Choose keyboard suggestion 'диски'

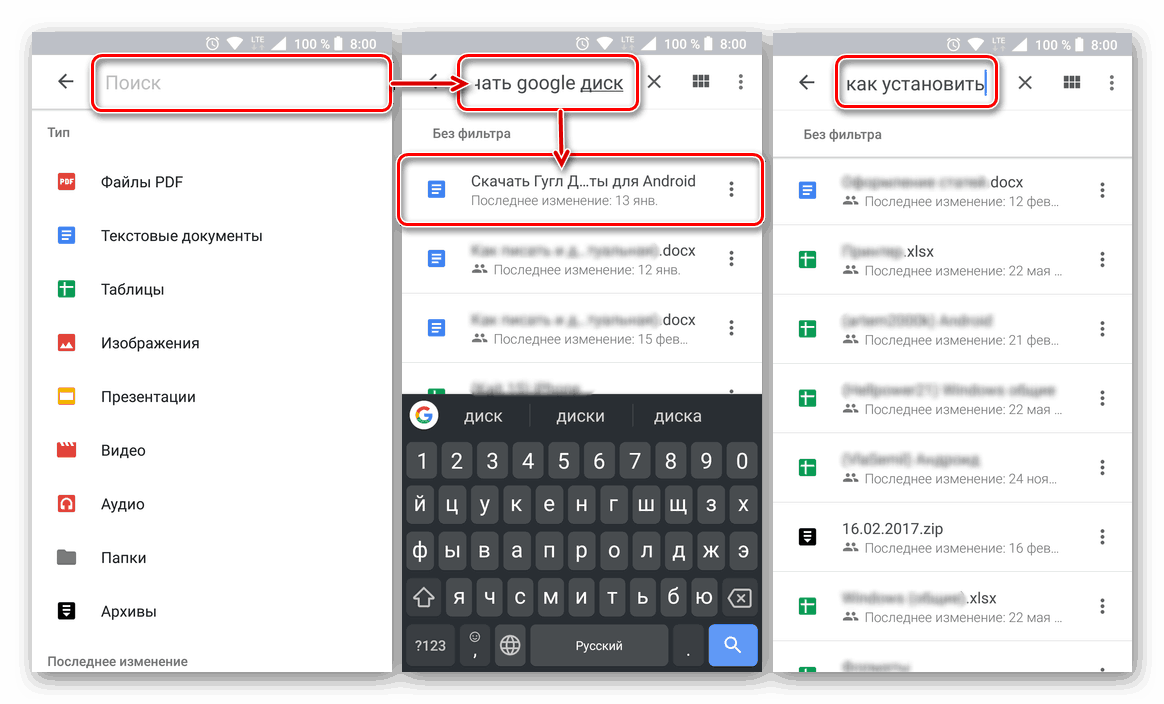point(581,417)
